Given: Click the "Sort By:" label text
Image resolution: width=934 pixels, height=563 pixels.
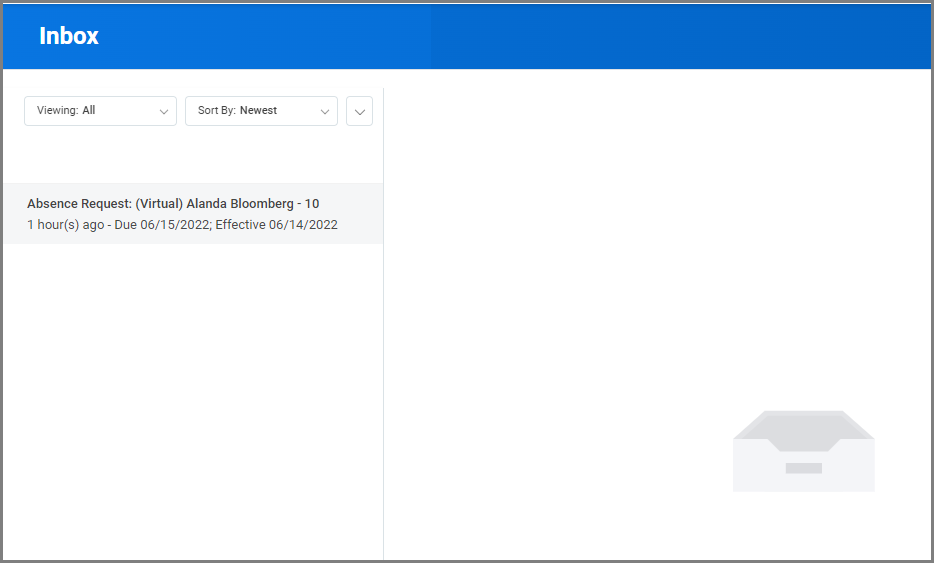Looking at the screenshot, I should point(217,111).
